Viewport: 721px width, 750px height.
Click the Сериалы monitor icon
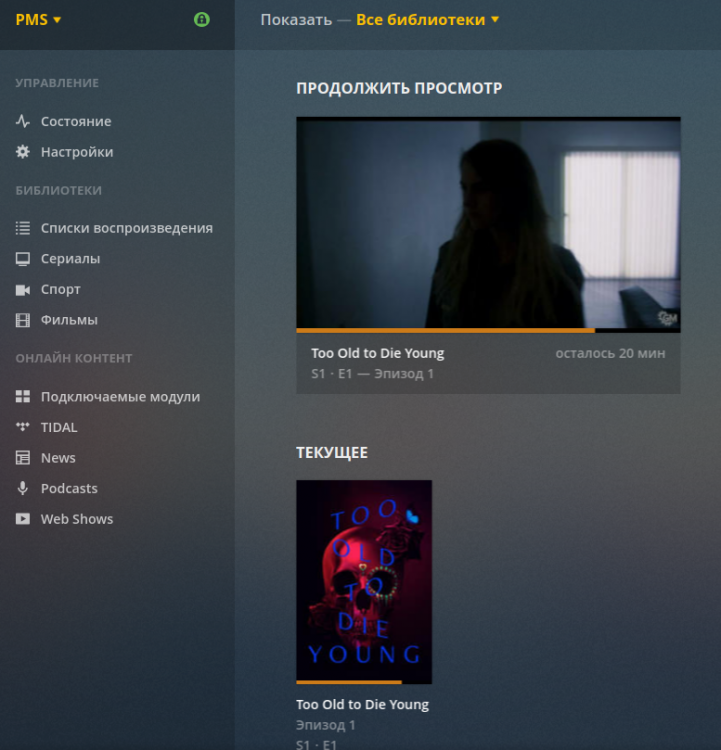(23, 259)
